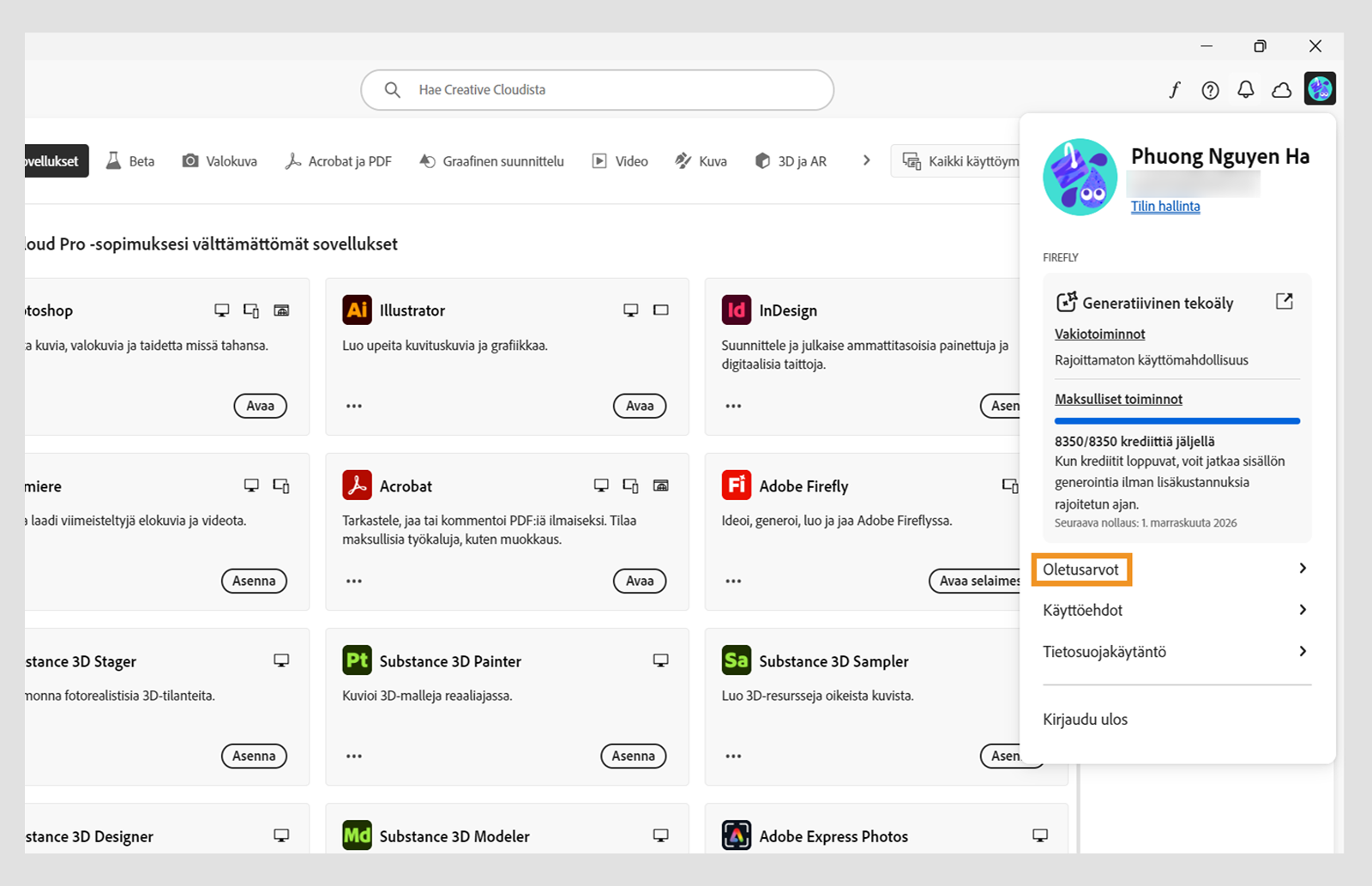
Task: Install Substance 3D Painter via Asenna
Action: (633, 756)
